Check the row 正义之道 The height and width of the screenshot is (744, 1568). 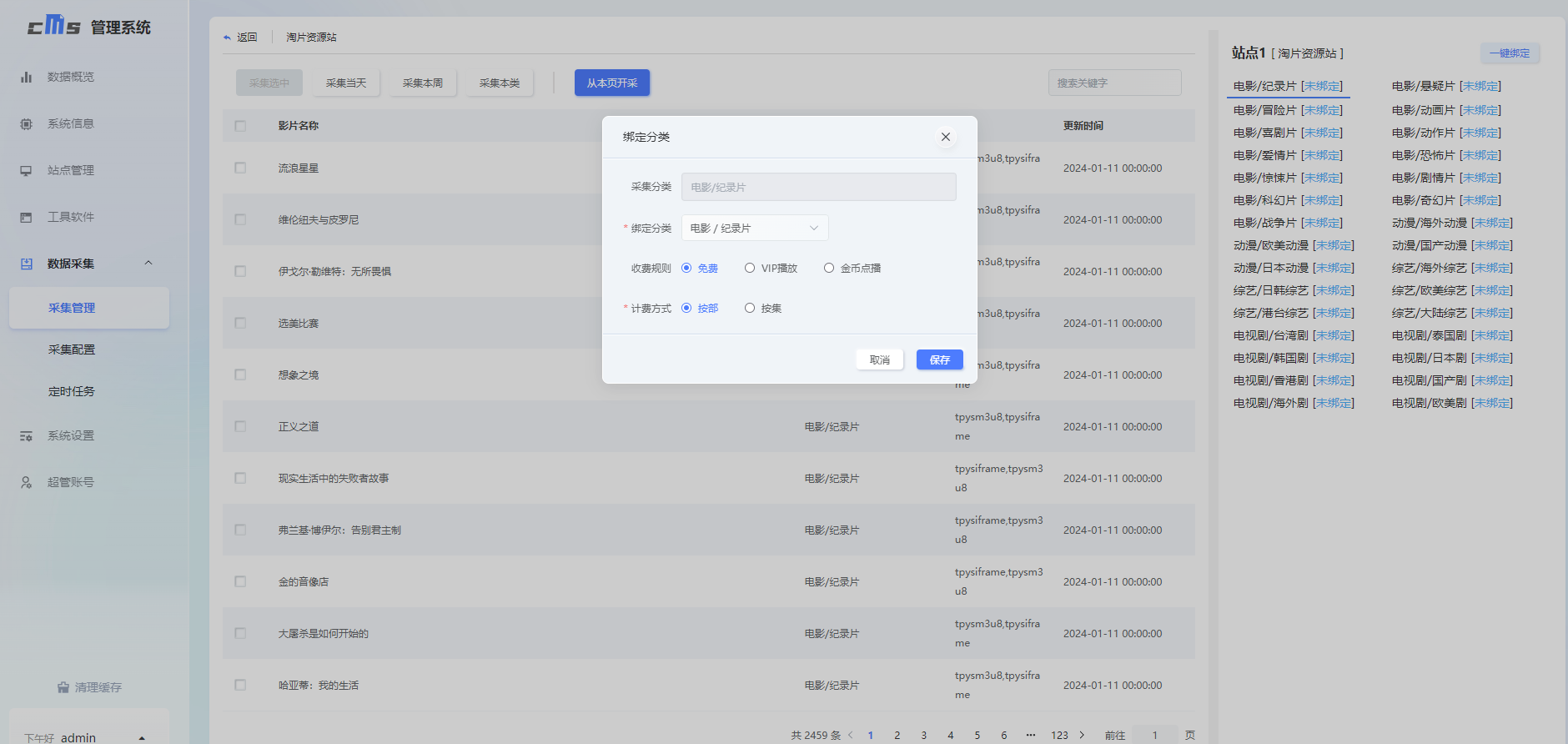tap(240, 426)
